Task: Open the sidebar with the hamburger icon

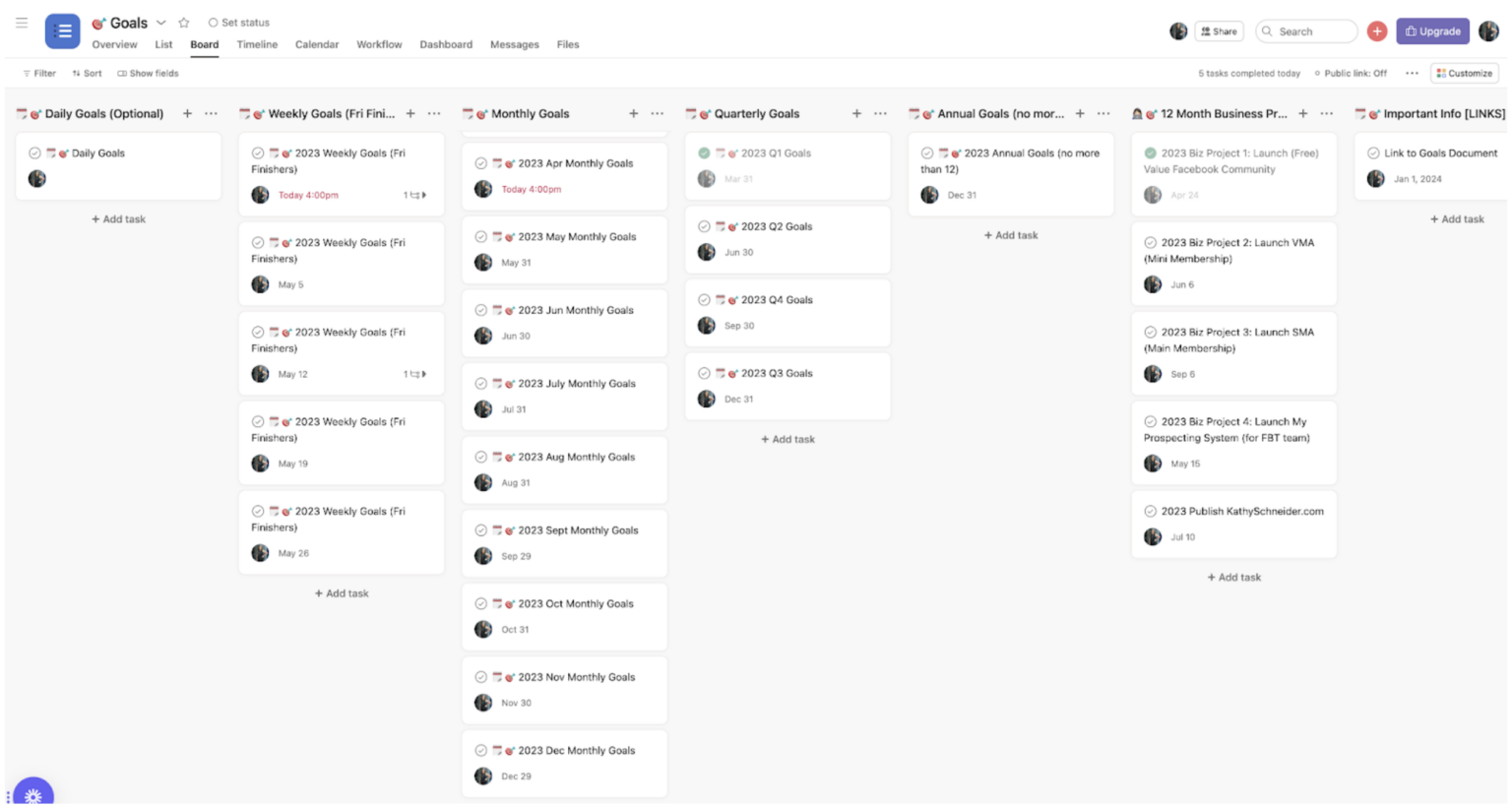Action: 22,23
